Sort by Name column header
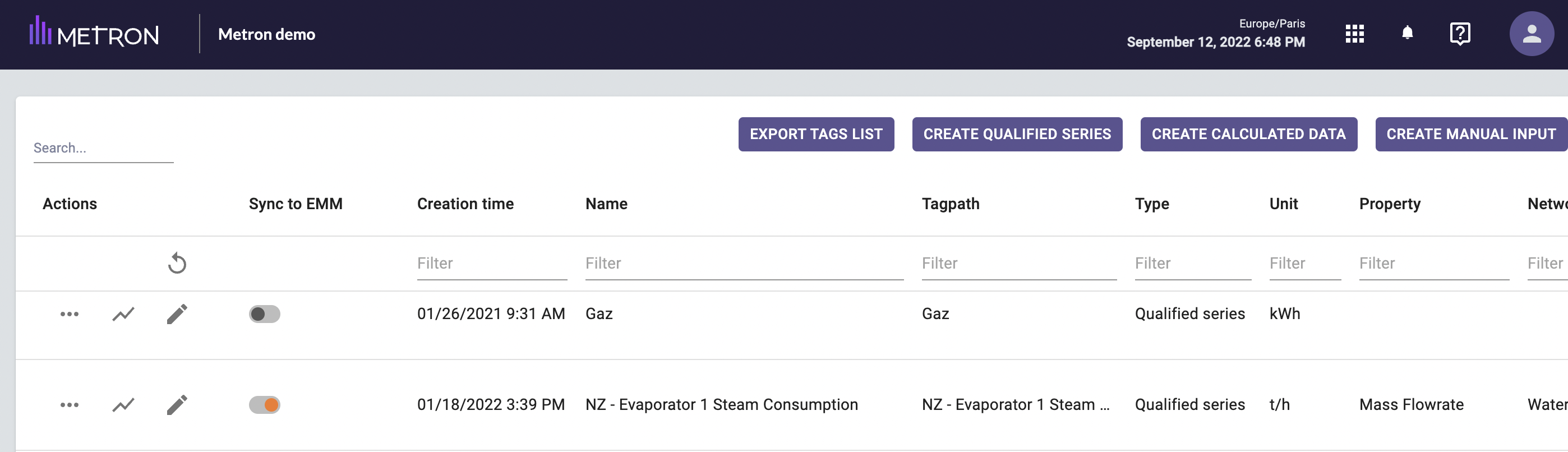The width and height of the screenshot is (1568, 452). coord(606,204)
